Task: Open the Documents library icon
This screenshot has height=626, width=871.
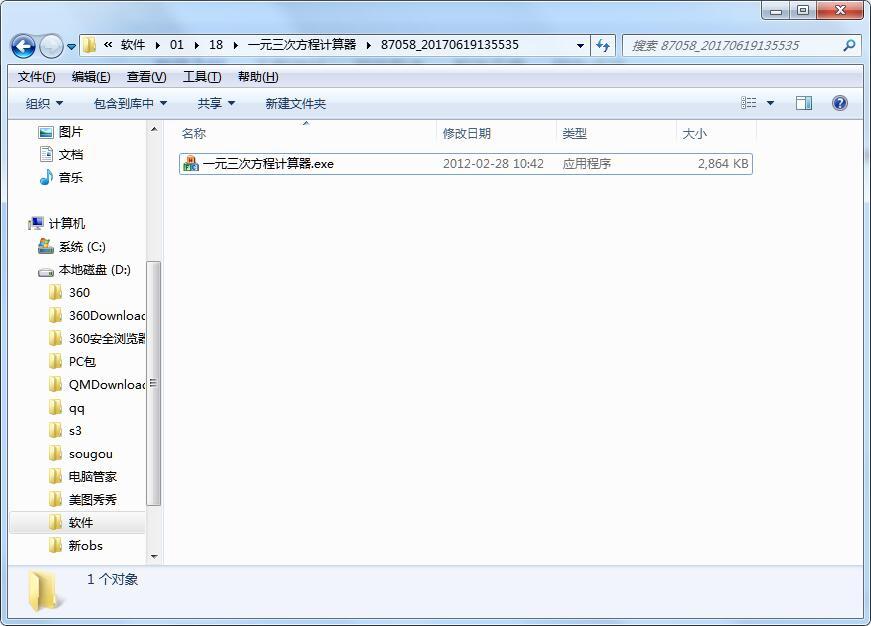Action: (47, 154)
